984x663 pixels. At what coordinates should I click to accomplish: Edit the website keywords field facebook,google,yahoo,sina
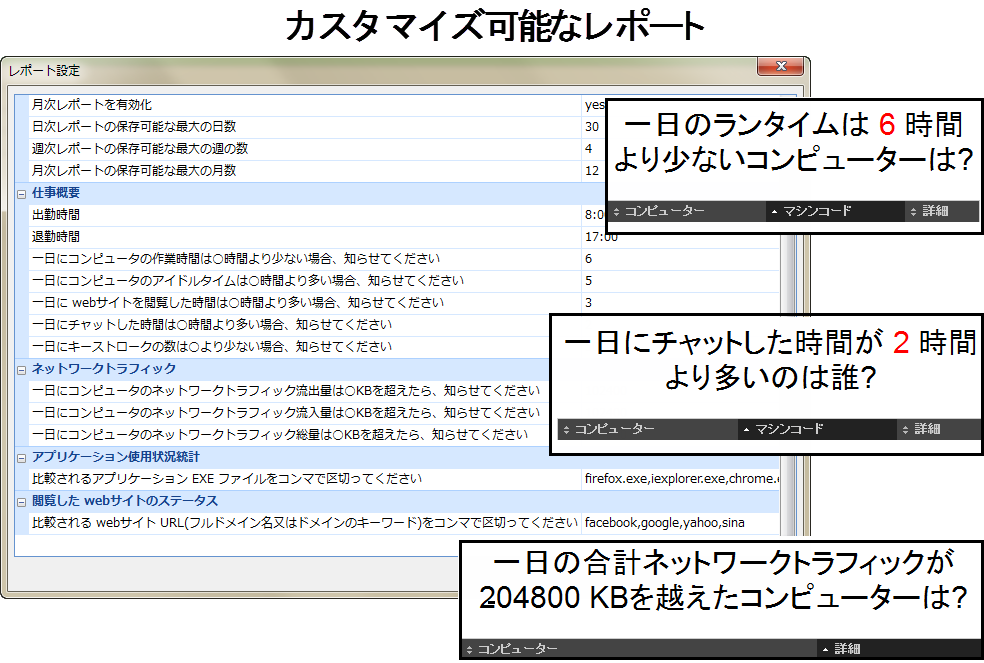[664, 523]
